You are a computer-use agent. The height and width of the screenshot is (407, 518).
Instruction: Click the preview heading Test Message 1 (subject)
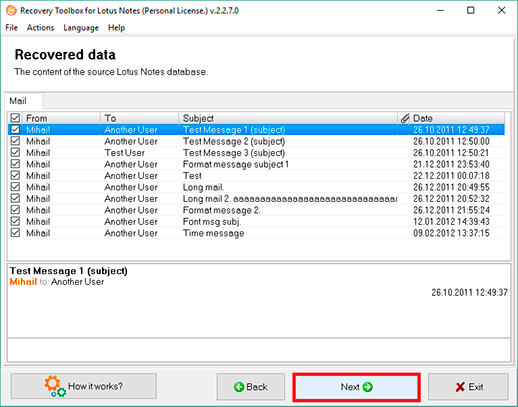pos(68,271)
